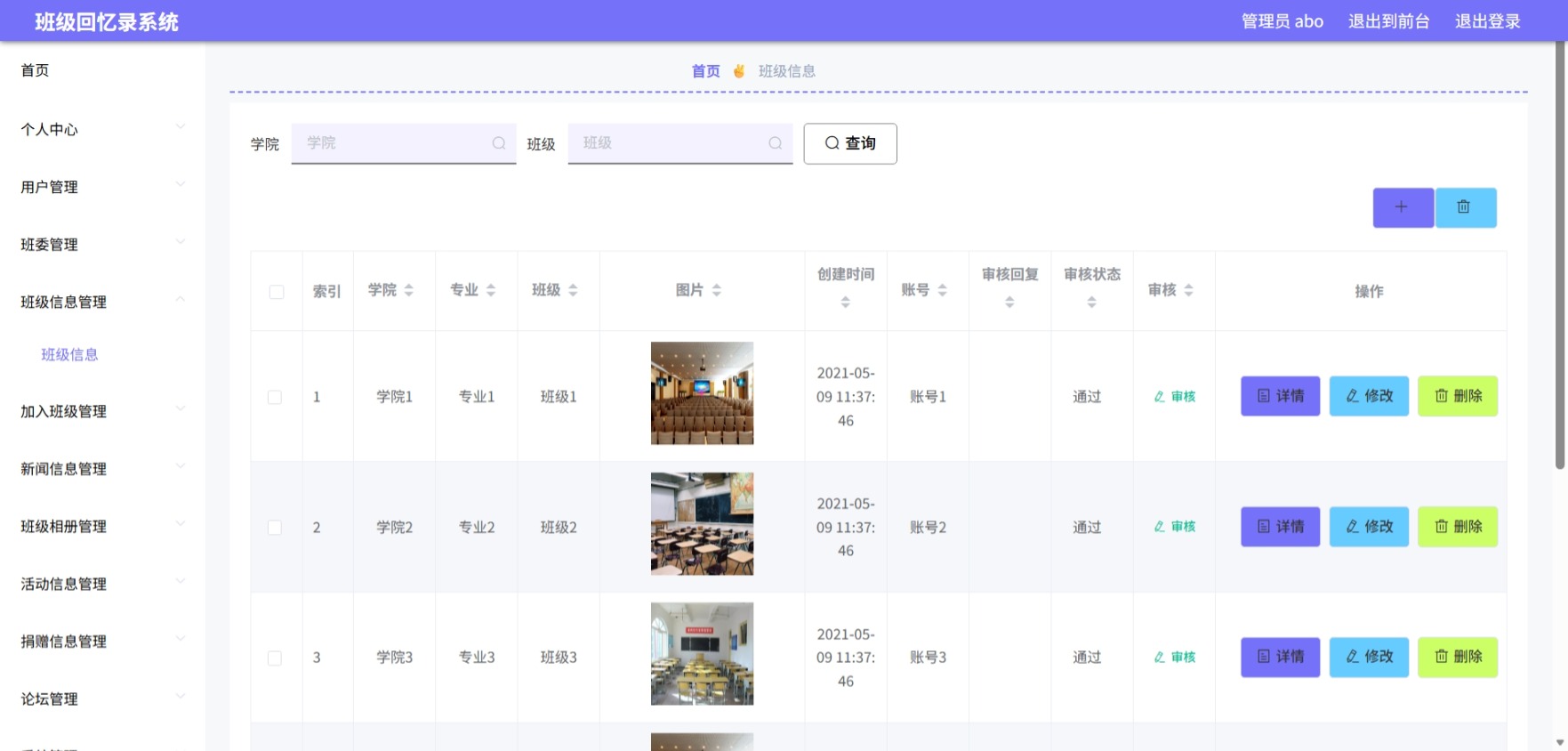Sort by 学院 column arrows
This screenshot has width=1568, height=751.
409,290
